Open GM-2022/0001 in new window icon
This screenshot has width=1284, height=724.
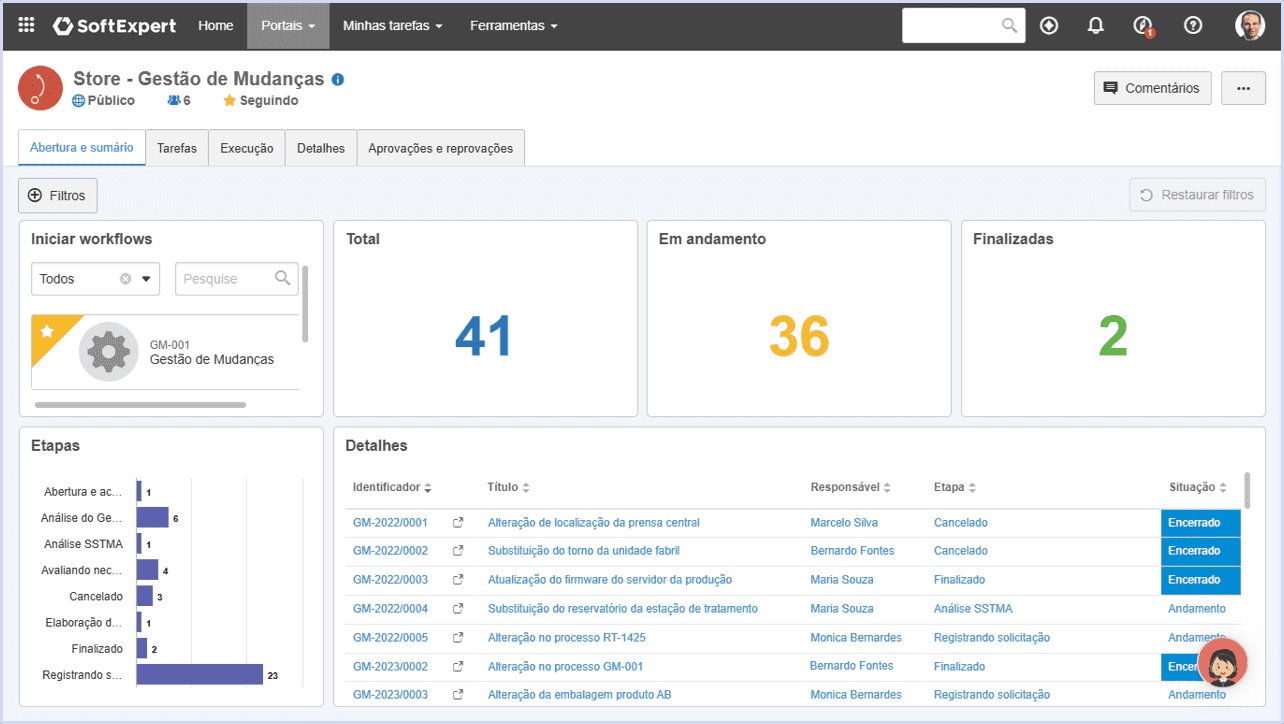[458, 523]
